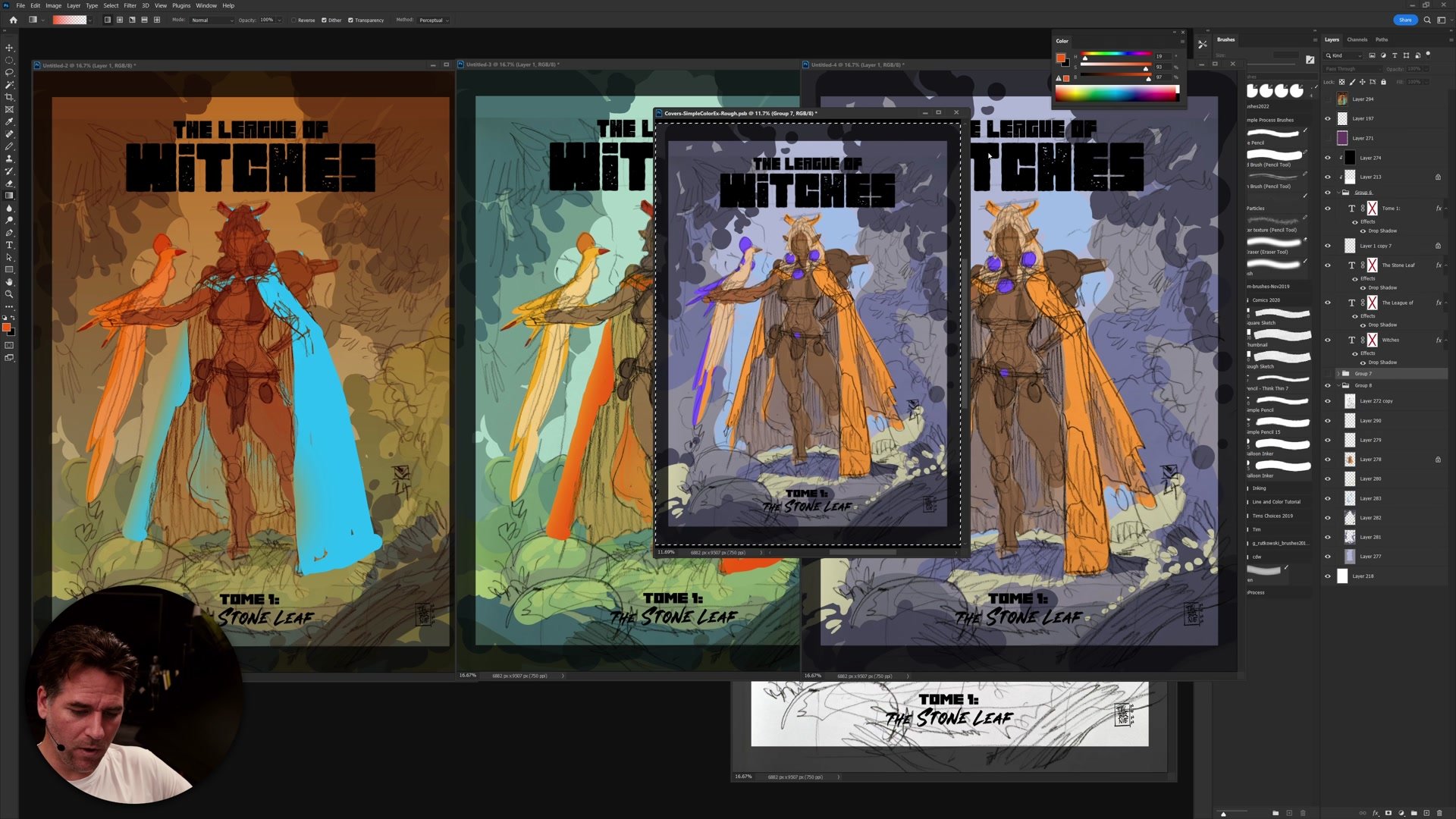Click the Home icon in options bar
Image resolution: width=1456 pixels, height=819 pixels.
coord(13,20)
